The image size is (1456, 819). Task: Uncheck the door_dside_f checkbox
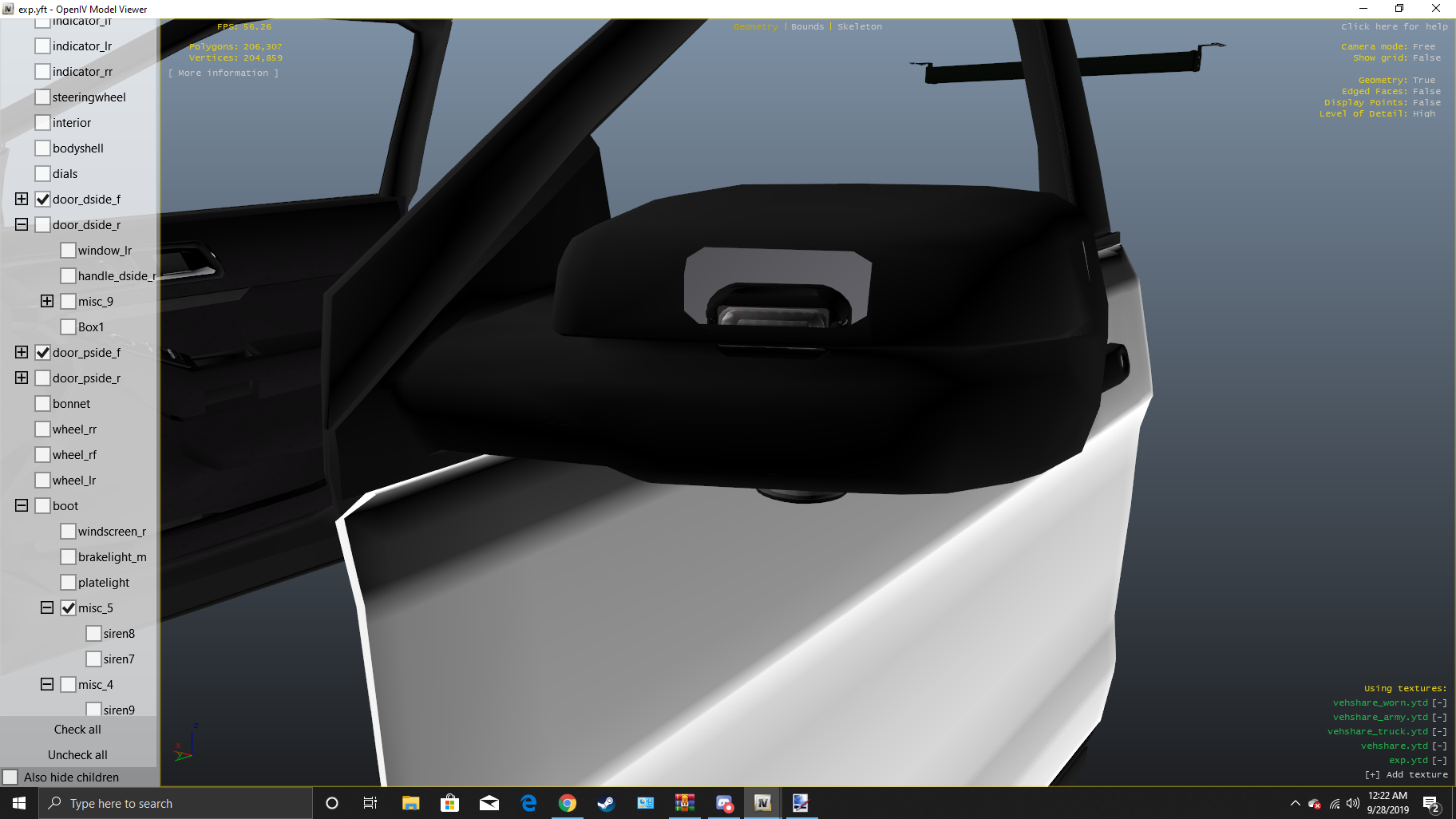[43, 200]
